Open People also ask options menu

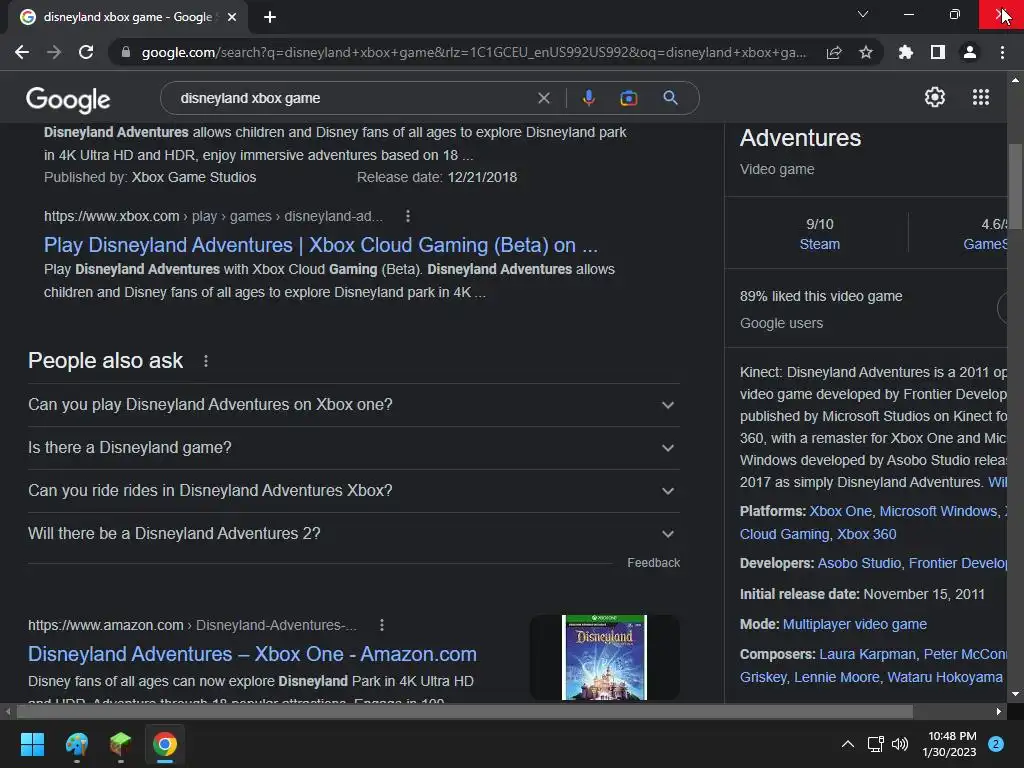click(x=206, y=361)
